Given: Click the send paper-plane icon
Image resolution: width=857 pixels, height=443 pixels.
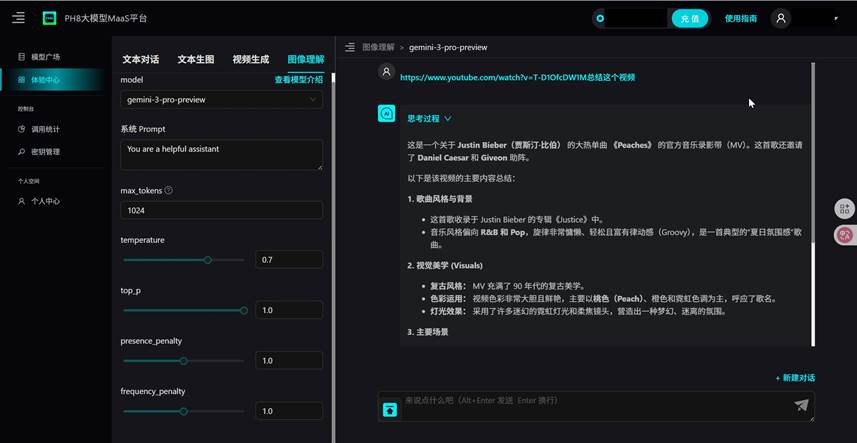Looking at the screenshot, I should pos(801,405).
